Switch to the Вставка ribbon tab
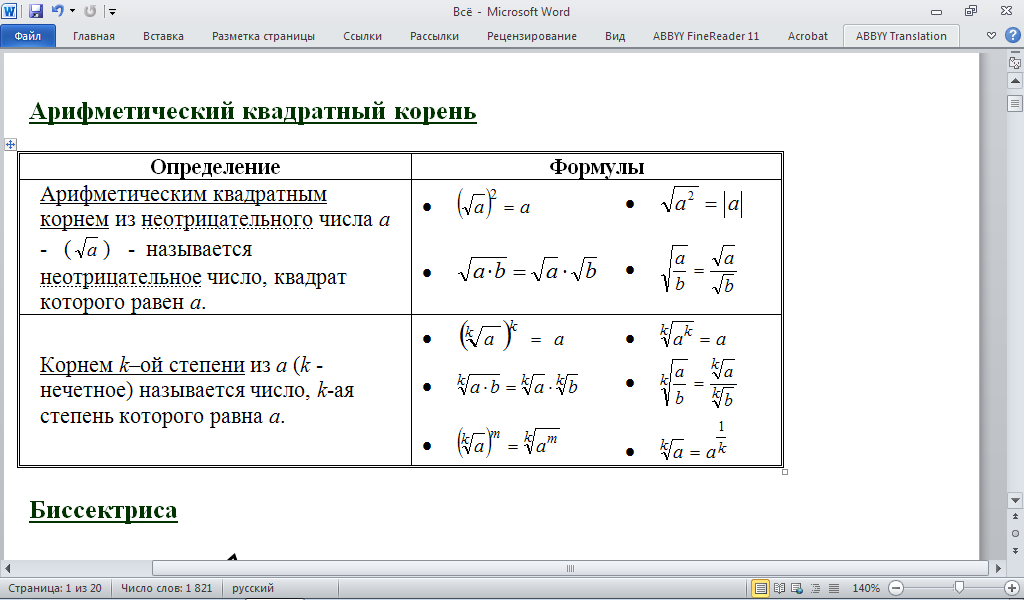Viewport: 1024px width, 600px height. click(163, 36)
